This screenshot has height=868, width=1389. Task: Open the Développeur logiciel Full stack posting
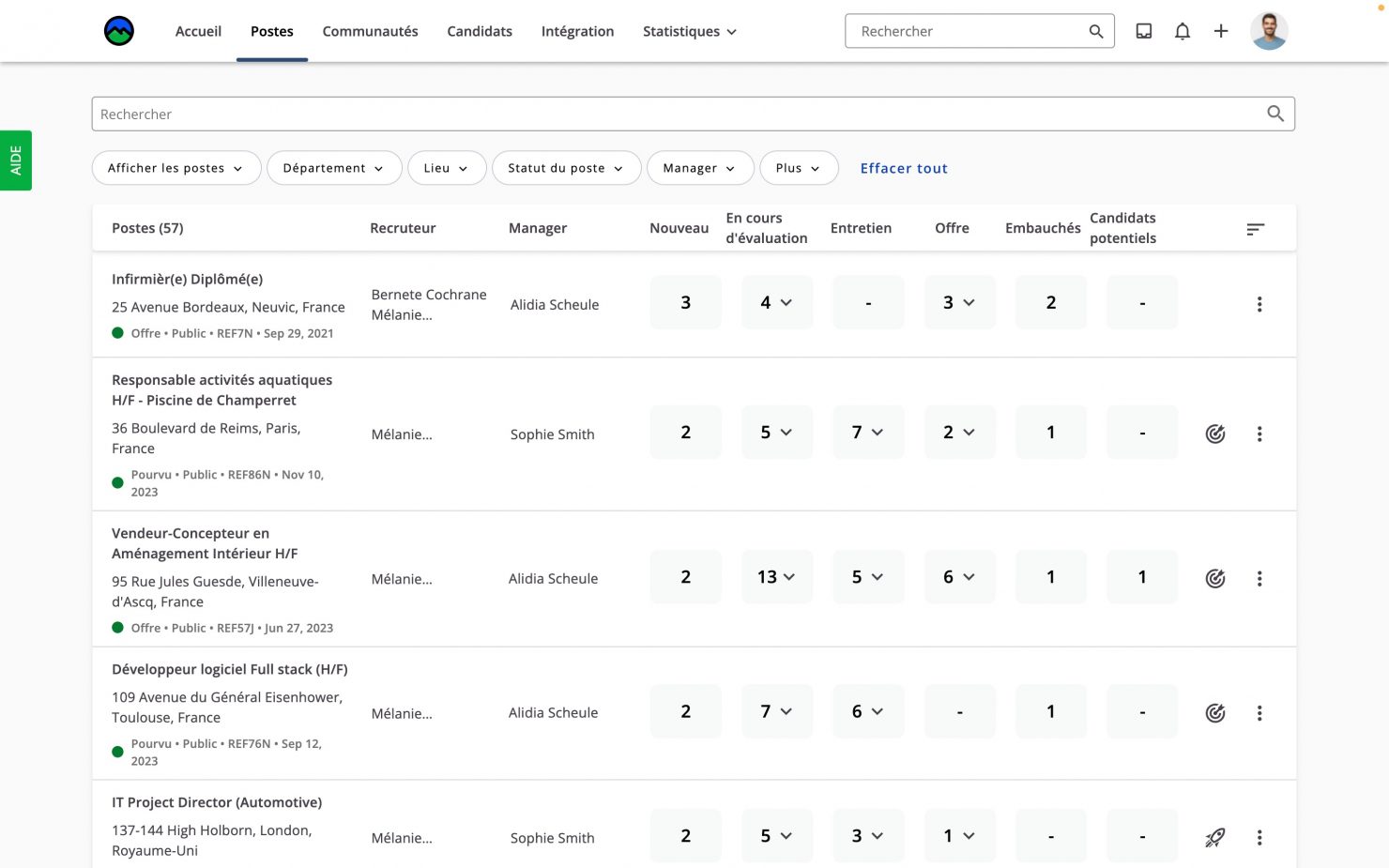coord(229,669)
